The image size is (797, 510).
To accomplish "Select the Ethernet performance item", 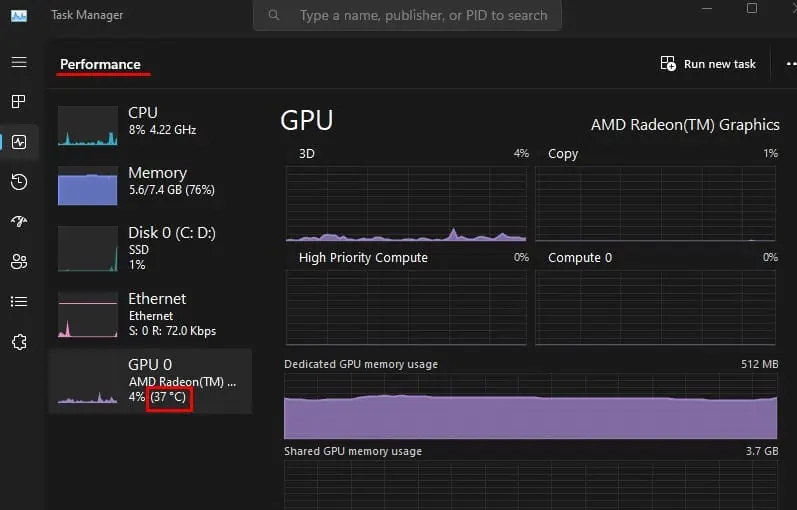I will pos(150,313).
